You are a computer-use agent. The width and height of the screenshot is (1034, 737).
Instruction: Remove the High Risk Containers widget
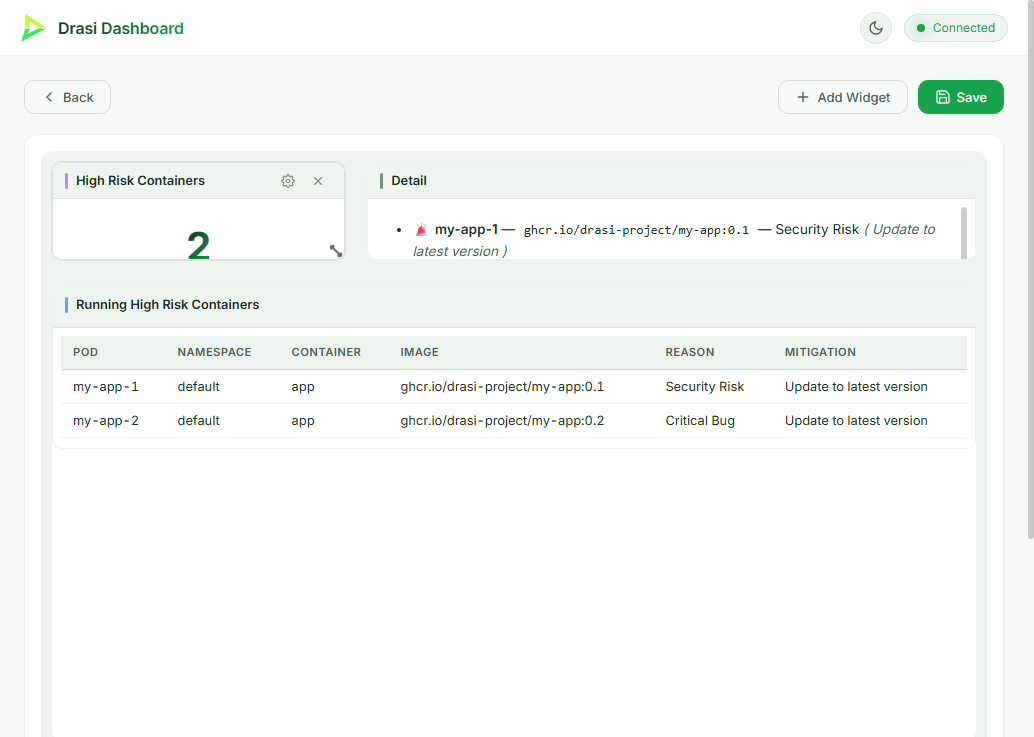(x=318, y=181)
